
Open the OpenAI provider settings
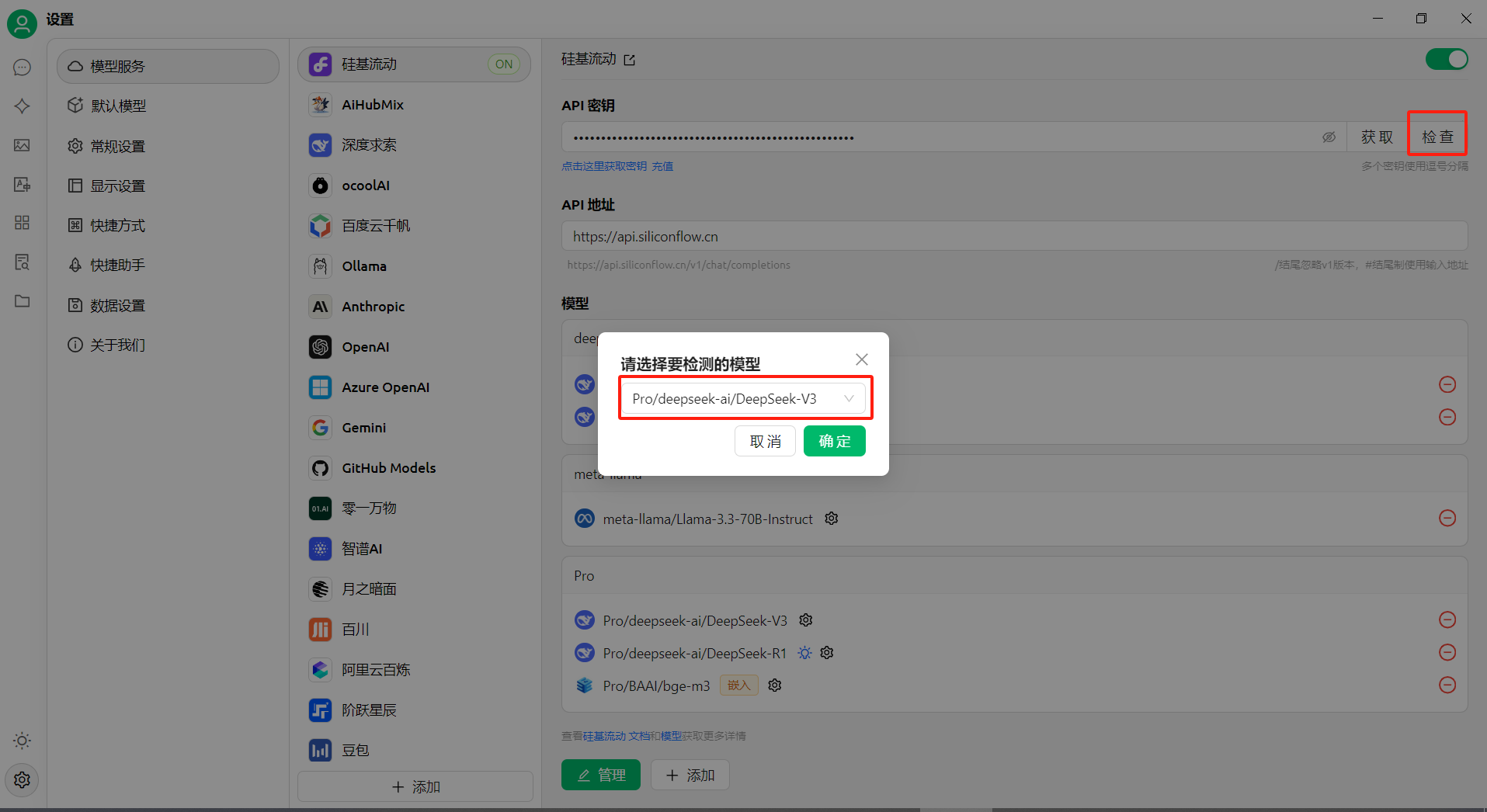415,347
